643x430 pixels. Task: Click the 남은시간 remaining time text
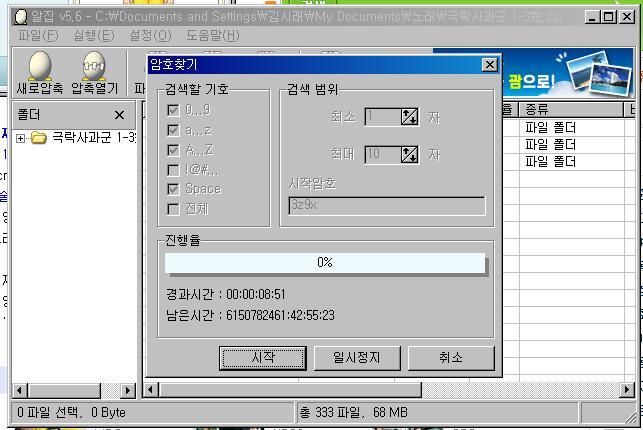[250, 315]
